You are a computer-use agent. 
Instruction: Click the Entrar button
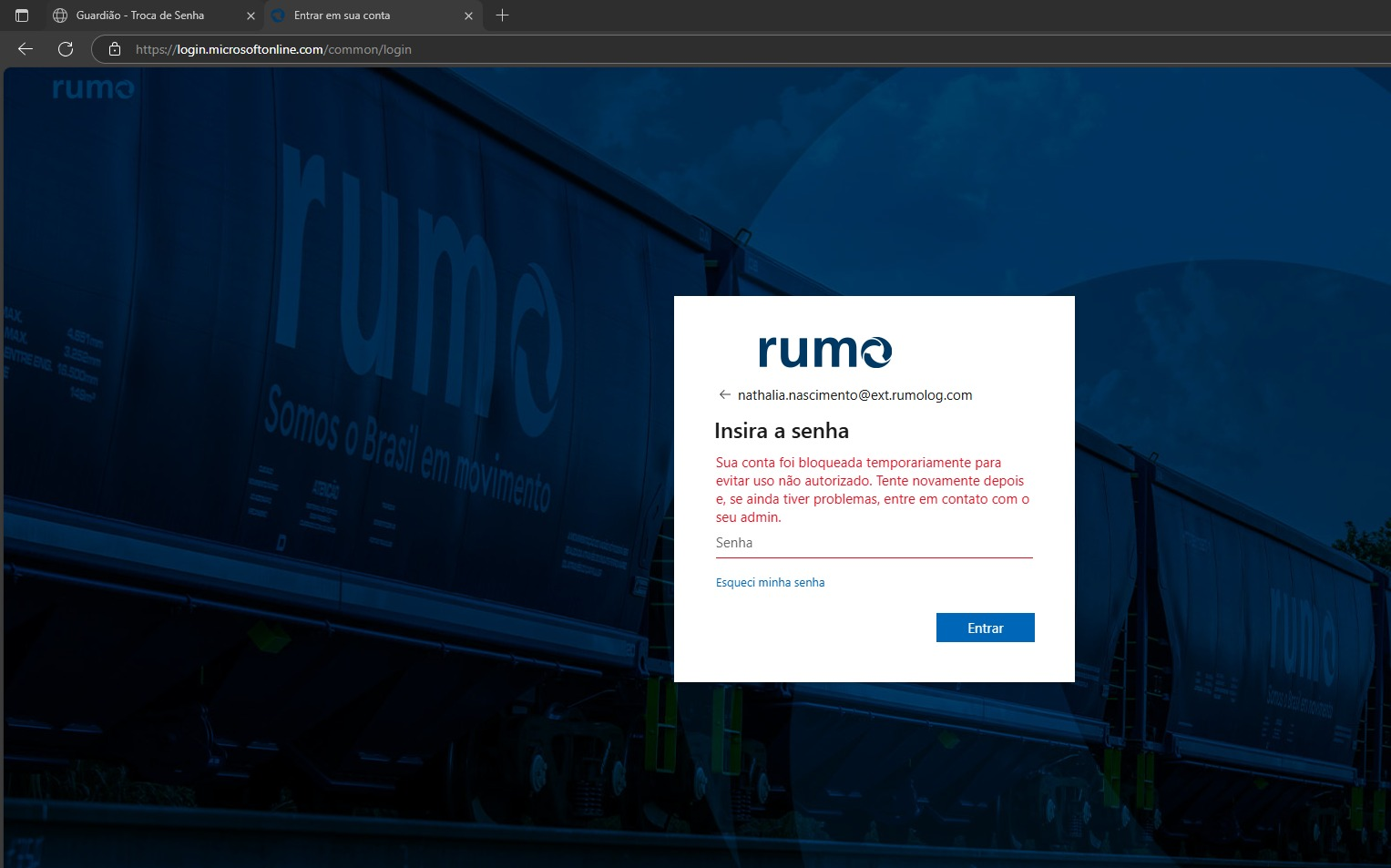986,628
